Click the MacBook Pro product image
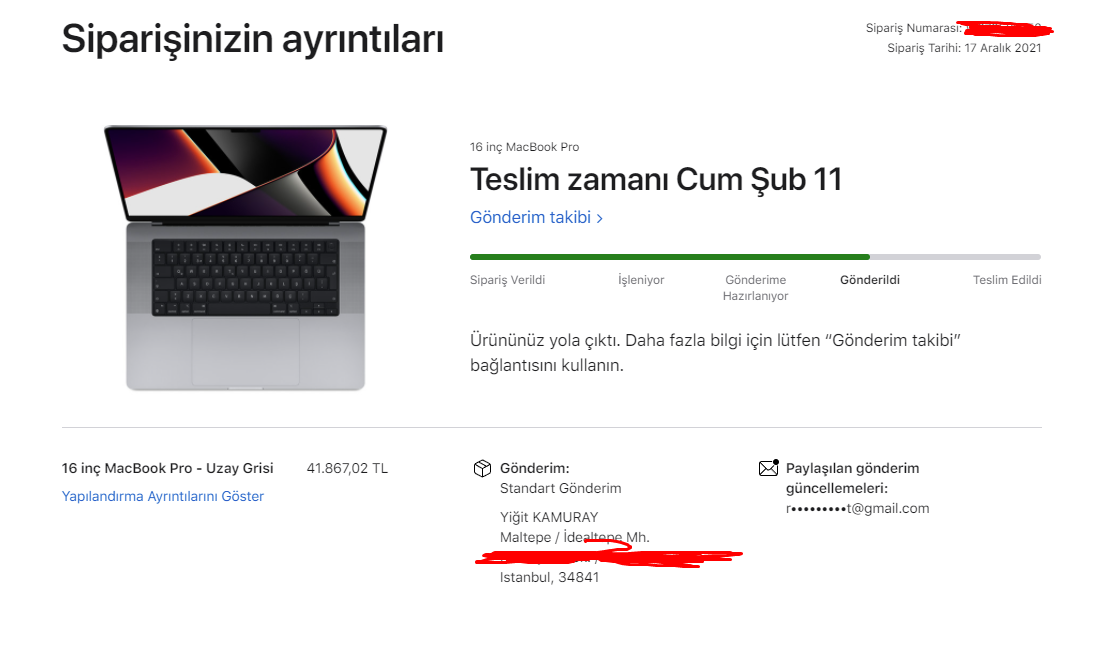1101x654 pixels. (245, 258)
